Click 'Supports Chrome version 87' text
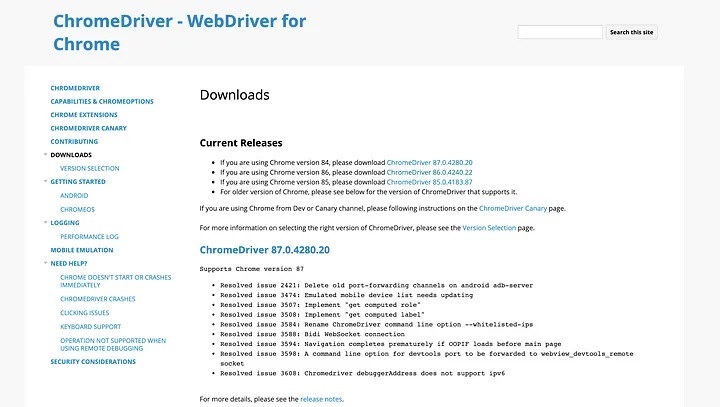Viewport: 720px width, 407px height. 252,269
